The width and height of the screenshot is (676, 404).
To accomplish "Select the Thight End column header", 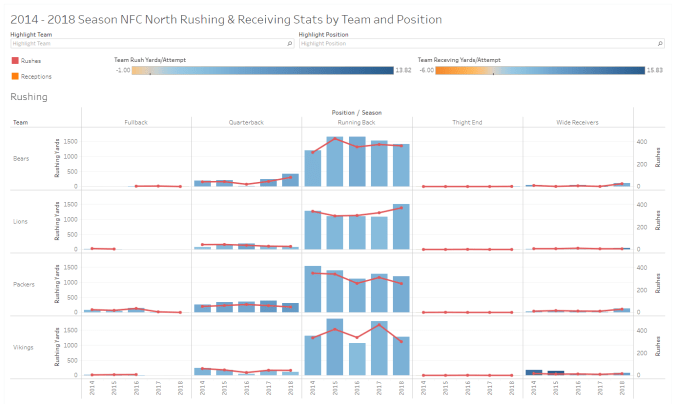I will [x=467, y=122].
